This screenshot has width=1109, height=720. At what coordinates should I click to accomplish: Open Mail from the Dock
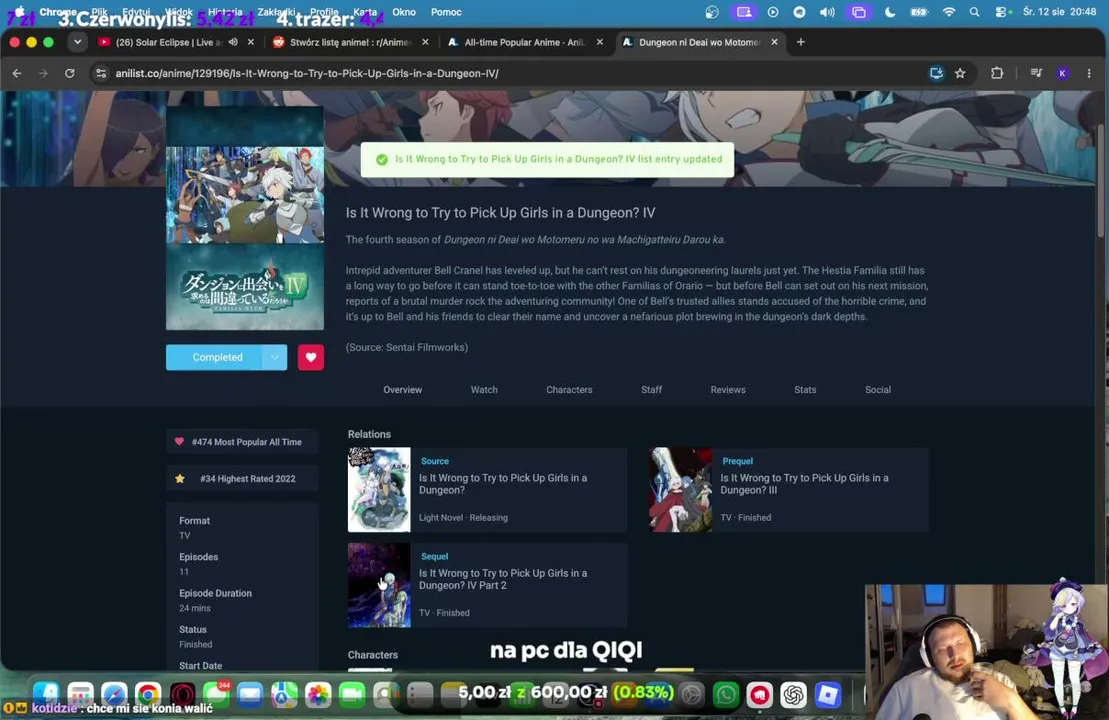250,695
